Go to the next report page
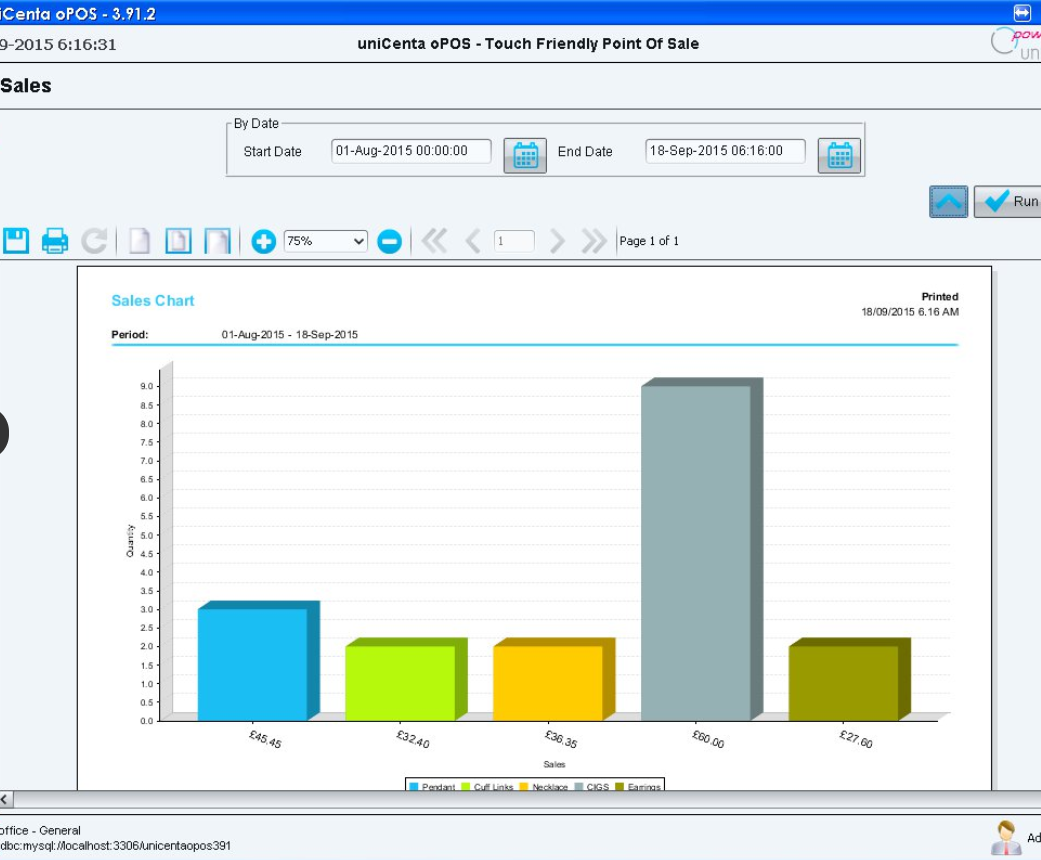This screenshot has width=1041, height=860. pyautogui.click(x=556, y=240)
